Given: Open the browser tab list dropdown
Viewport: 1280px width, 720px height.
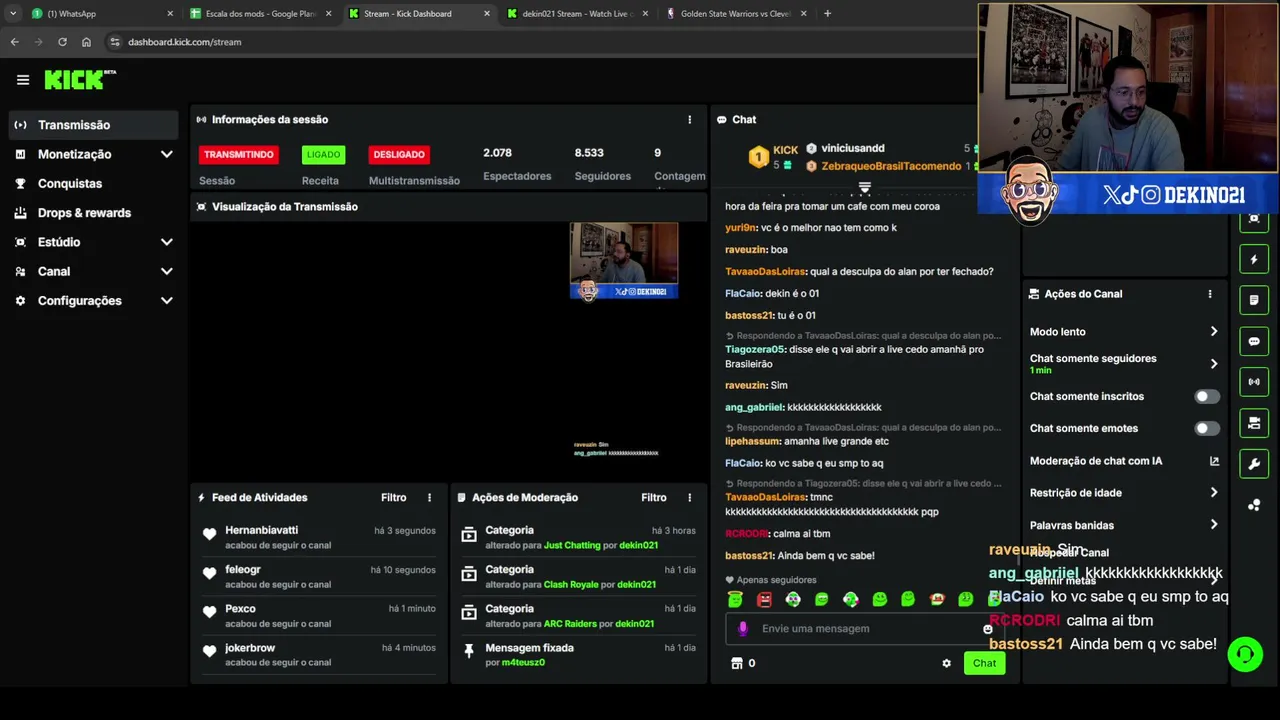Looking at the screenshot, I should coord(12,14).
